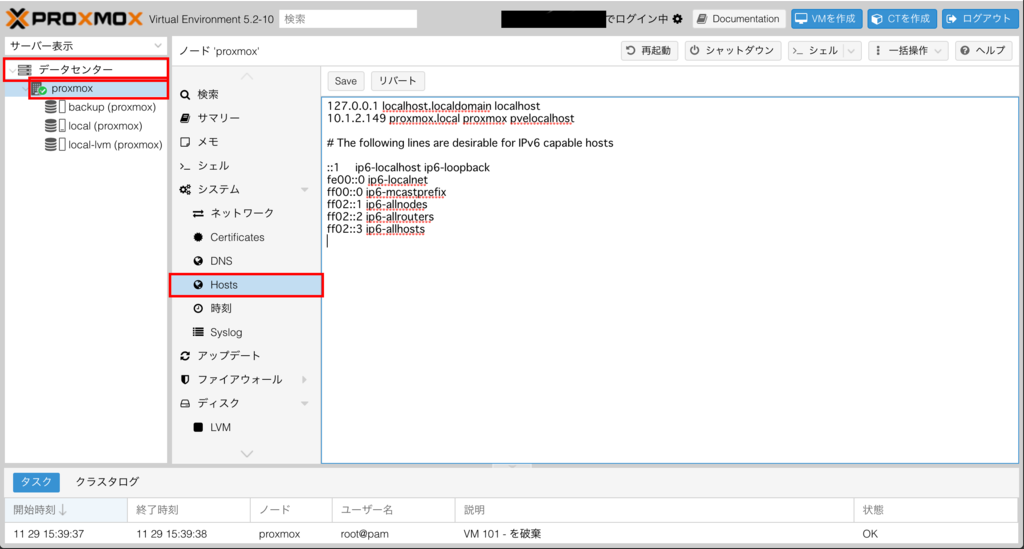Select backup (proxmox) storage
This screenshot has height=549, width=1024.
coord(111,106)
